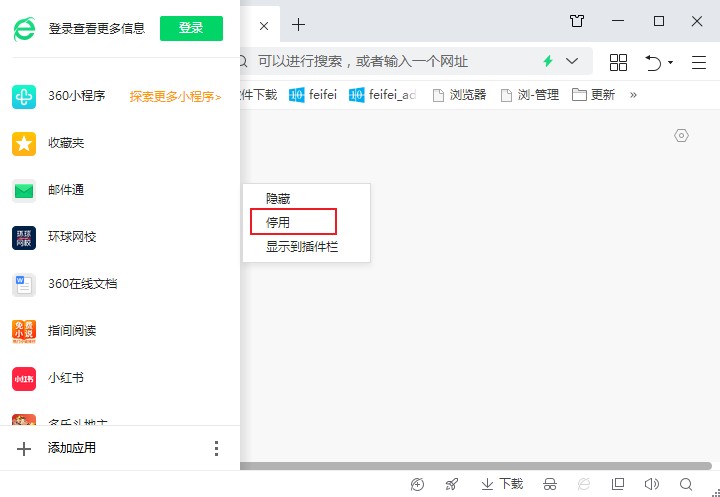Image resolution: width=720 pixels, height=497 pixels.
Task: Open the feifei bookmark
Action: tap(313, 95)
